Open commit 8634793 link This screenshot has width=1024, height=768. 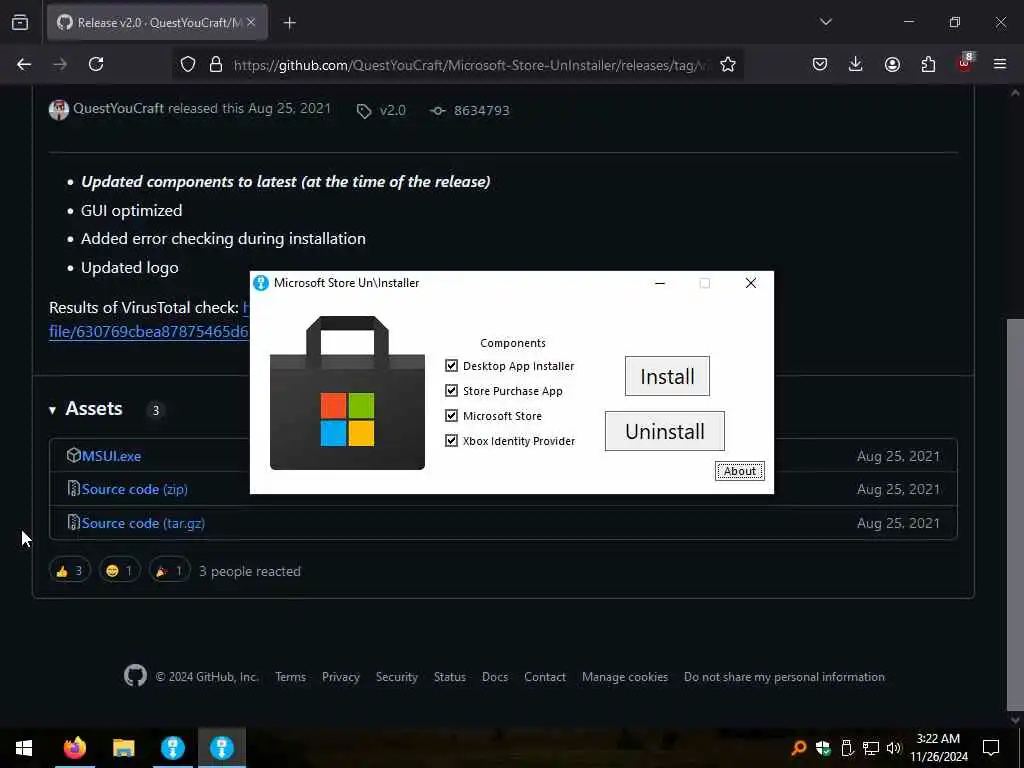[x=481, y=110]
